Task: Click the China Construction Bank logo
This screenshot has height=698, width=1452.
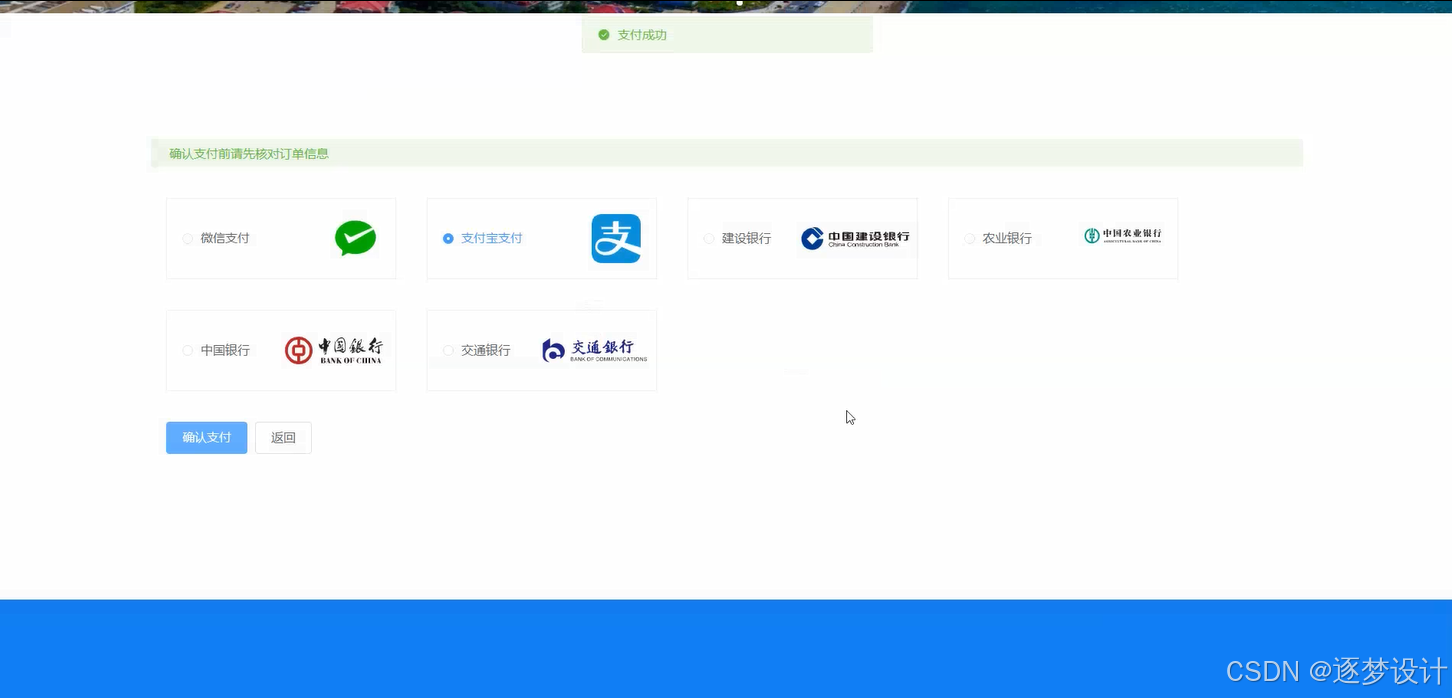Action: [x=854, y=238]
